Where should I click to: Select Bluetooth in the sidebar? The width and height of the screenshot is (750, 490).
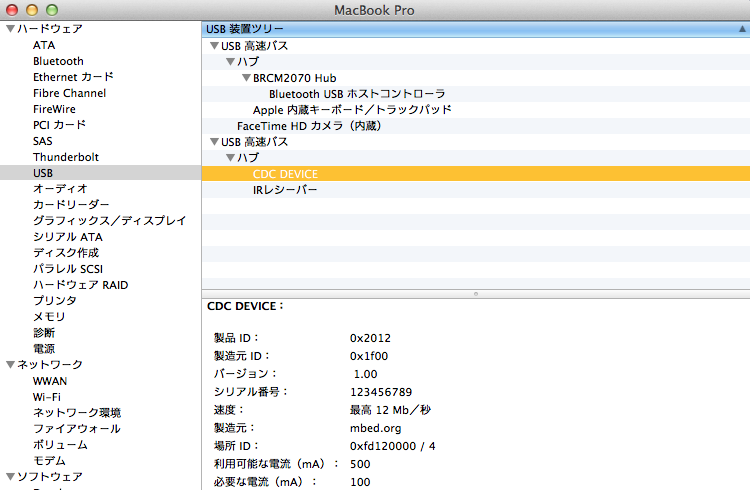[x=58, y=61]
